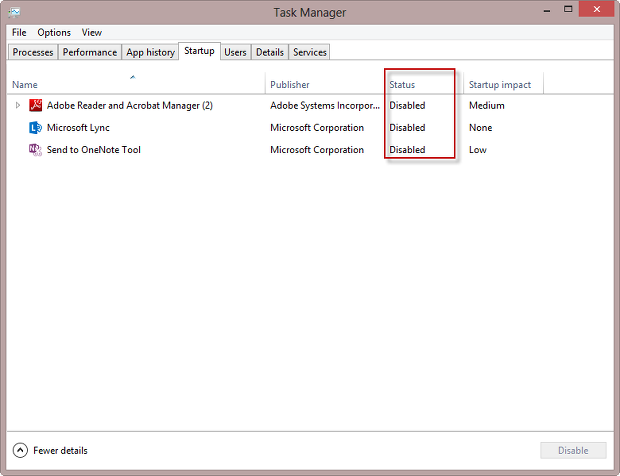
Task: Click the Fewer details circular arrow icon
Action: click(x=20, y=450)
